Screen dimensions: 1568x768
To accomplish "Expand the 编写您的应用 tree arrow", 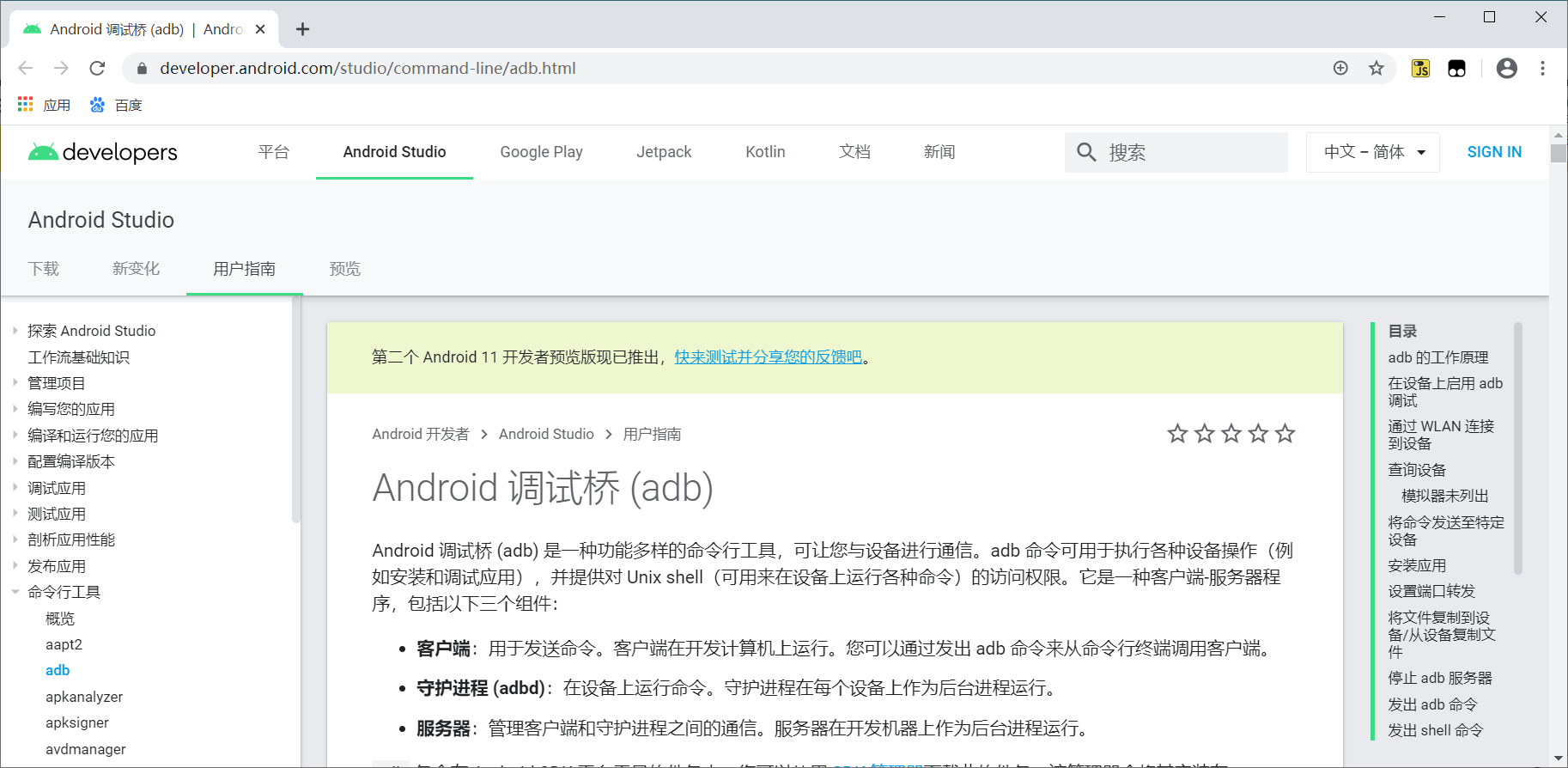I will click(15, 409).
